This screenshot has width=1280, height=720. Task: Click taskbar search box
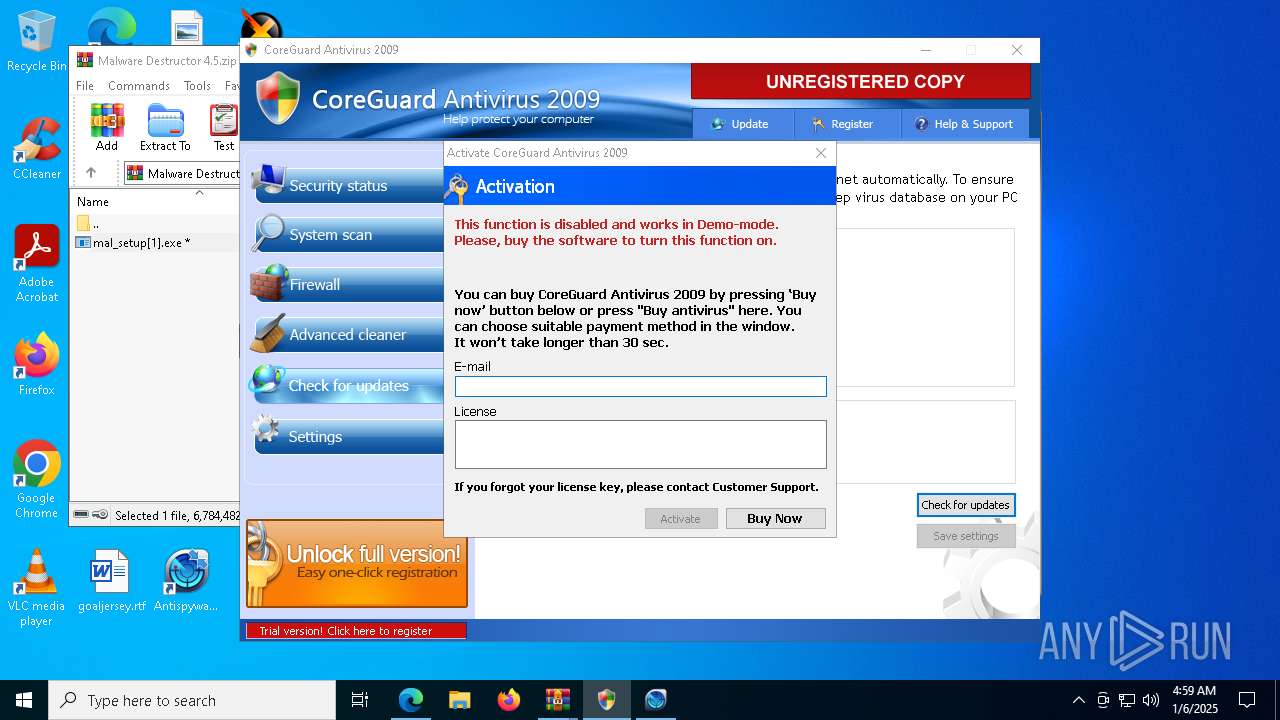tap(192, 700)
